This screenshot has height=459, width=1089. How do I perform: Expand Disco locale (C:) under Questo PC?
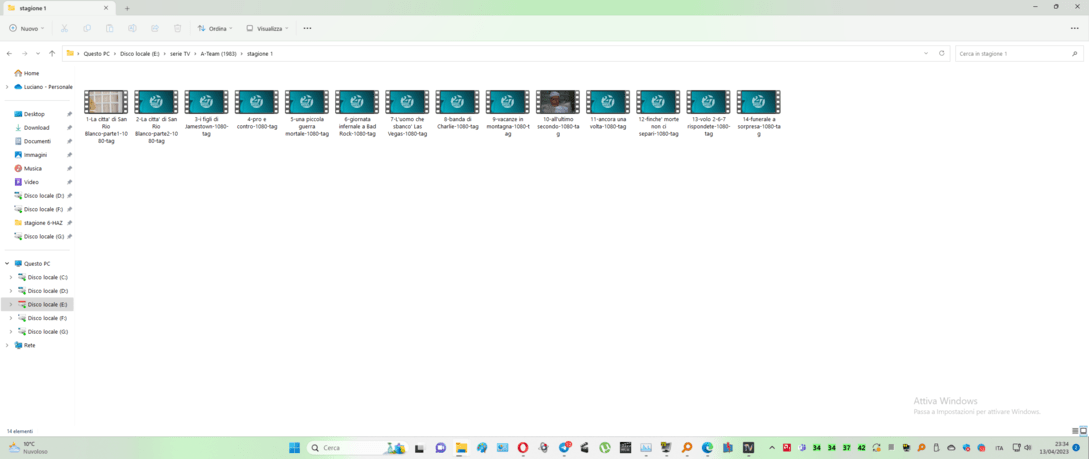pos(10,277)
